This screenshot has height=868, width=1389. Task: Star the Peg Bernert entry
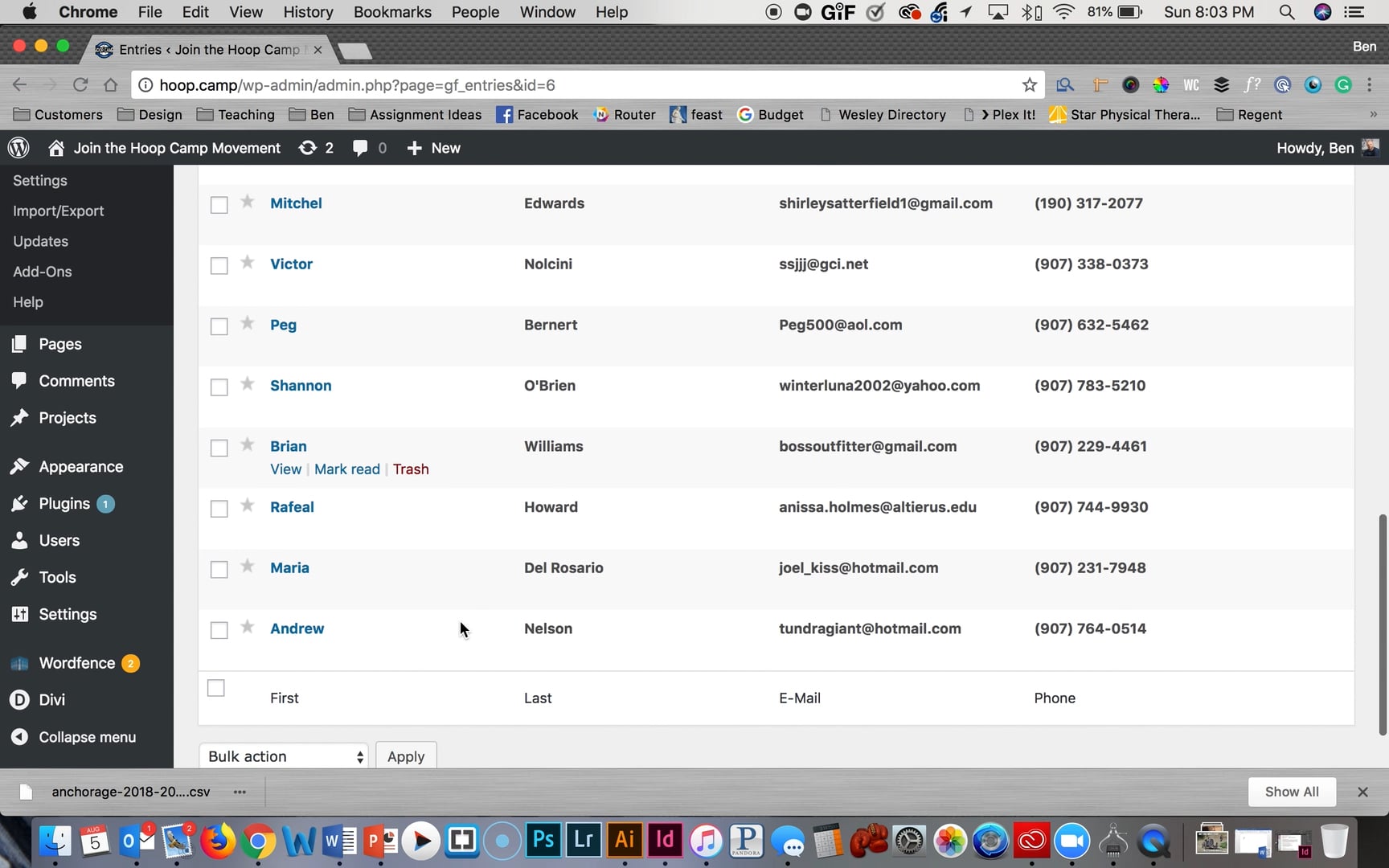point(248,323)
